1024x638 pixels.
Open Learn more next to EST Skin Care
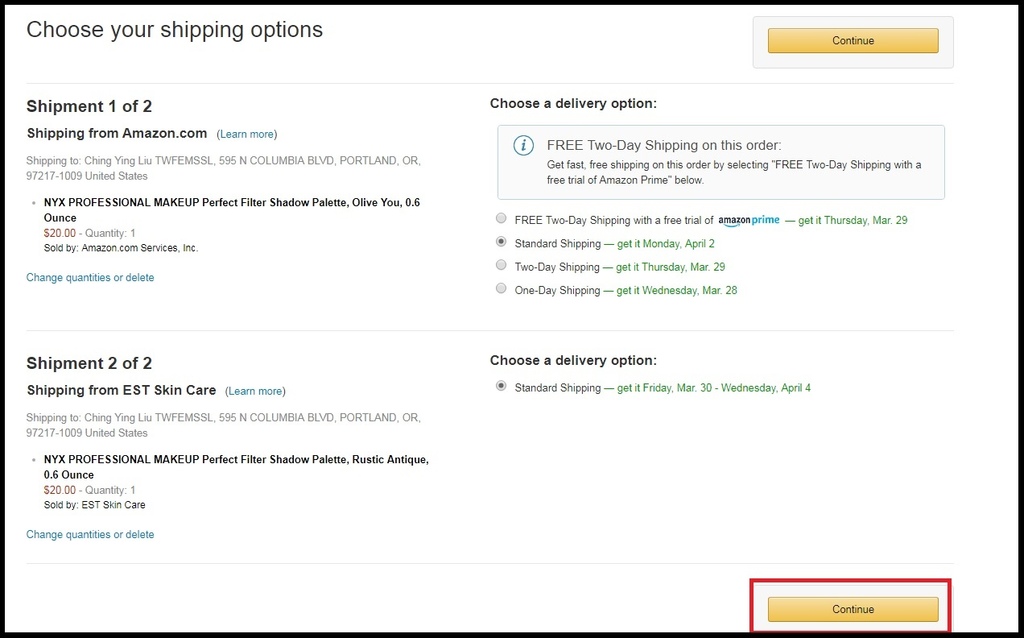coord(255,391)
